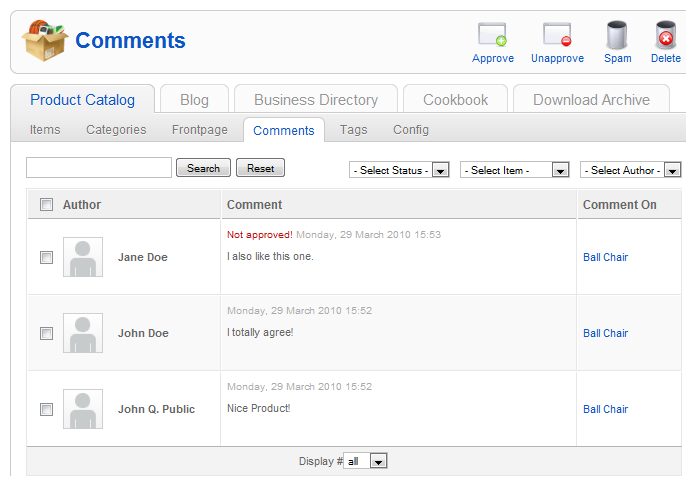696x486 pixels.
Task: Open the Select Author dropdown
Action: 631,170
